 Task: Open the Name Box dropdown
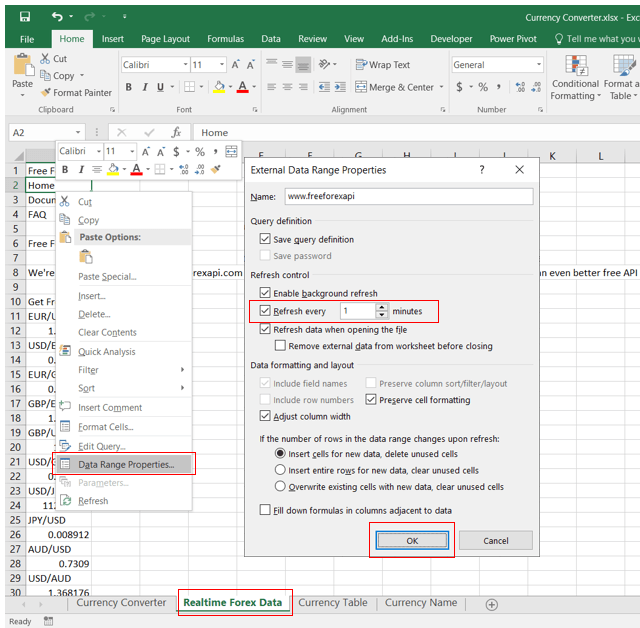click(x=78, y=132)
